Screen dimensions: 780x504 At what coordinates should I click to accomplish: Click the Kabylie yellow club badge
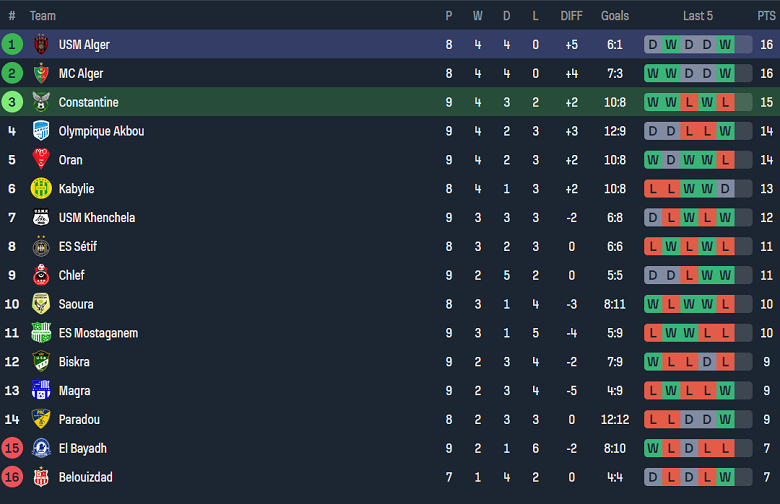pos(41,188)
